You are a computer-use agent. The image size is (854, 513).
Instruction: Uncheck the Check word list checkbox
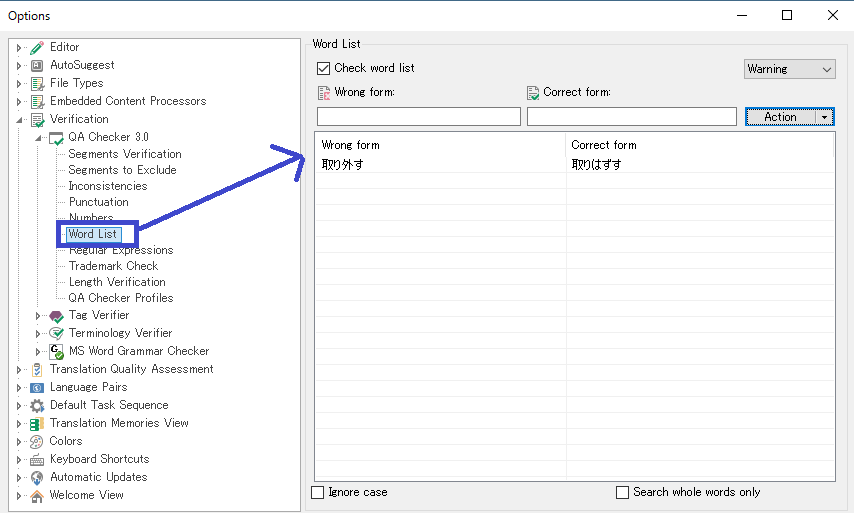323,68
